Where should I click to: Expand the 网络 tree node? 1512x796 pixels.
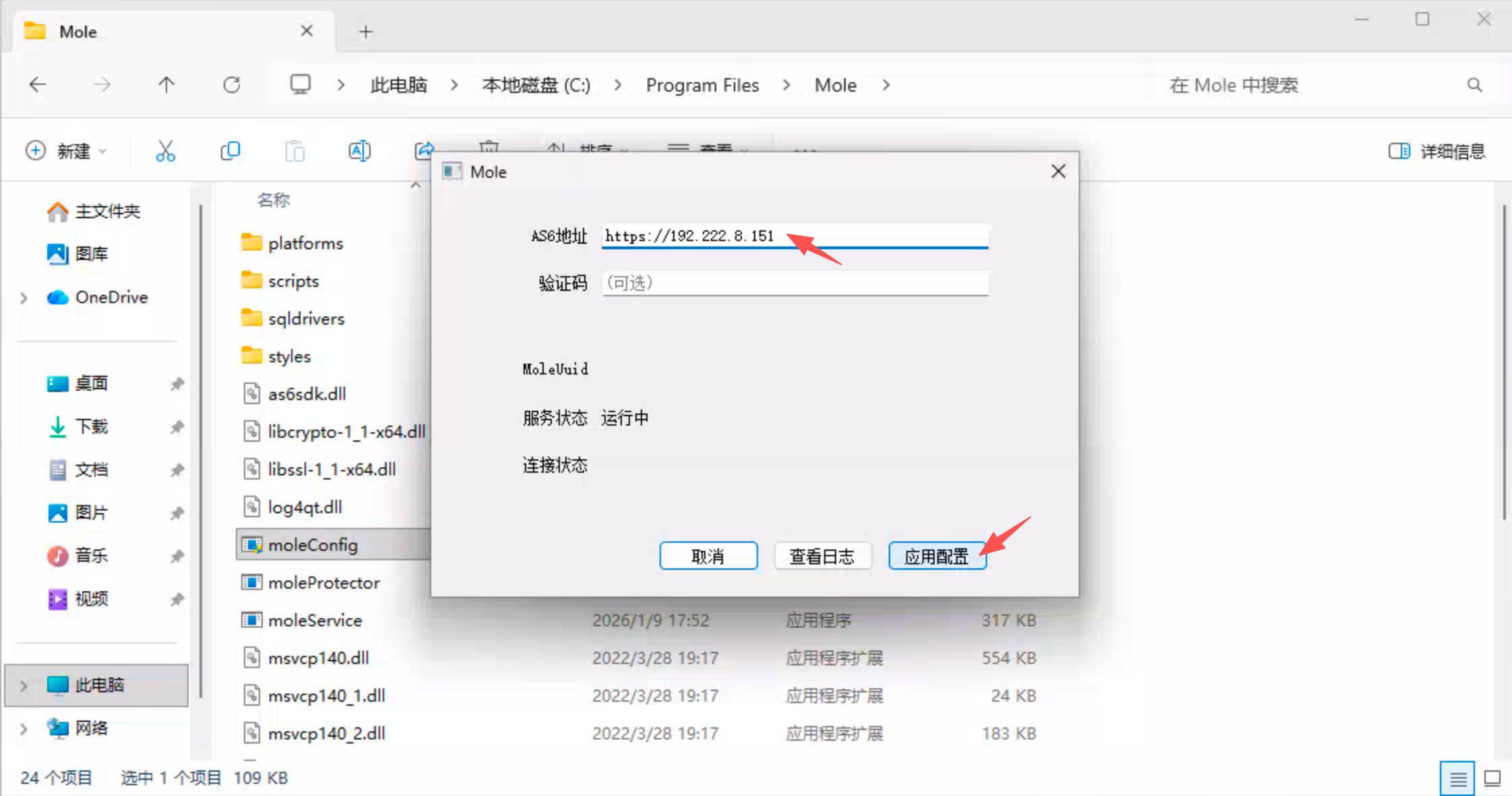[x=24, y=728]
